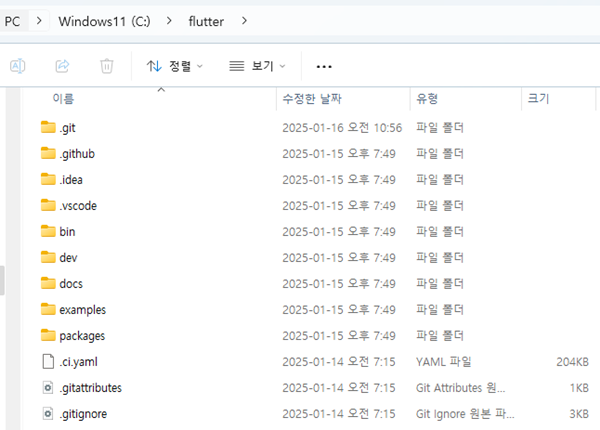The width and height of the screenshot is (600, 430).
Task: Click the 1KB size cell
Action: 579,388
